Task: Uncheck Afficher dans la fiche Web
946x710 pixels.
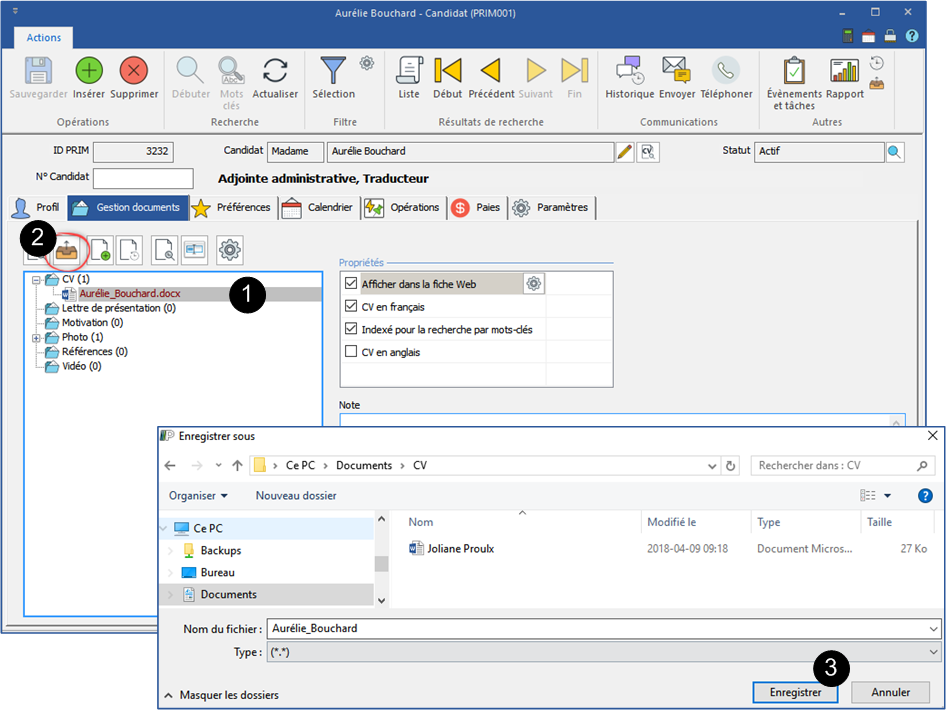Action: pos(351,283)
